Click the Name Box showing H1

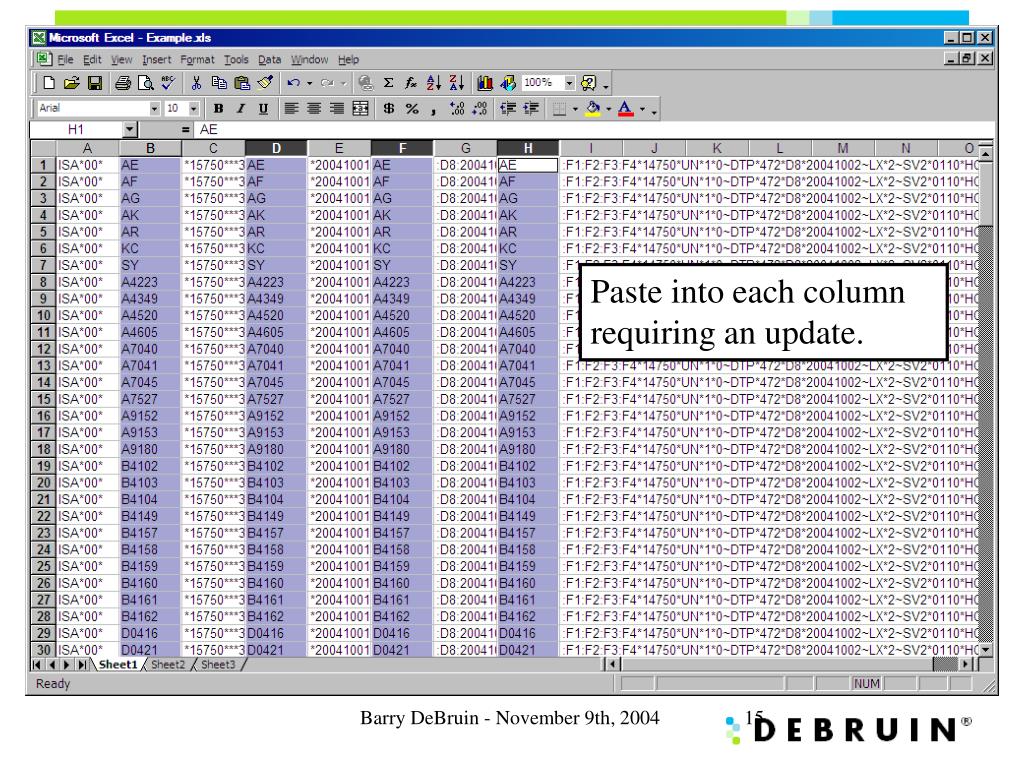(76, 129)
